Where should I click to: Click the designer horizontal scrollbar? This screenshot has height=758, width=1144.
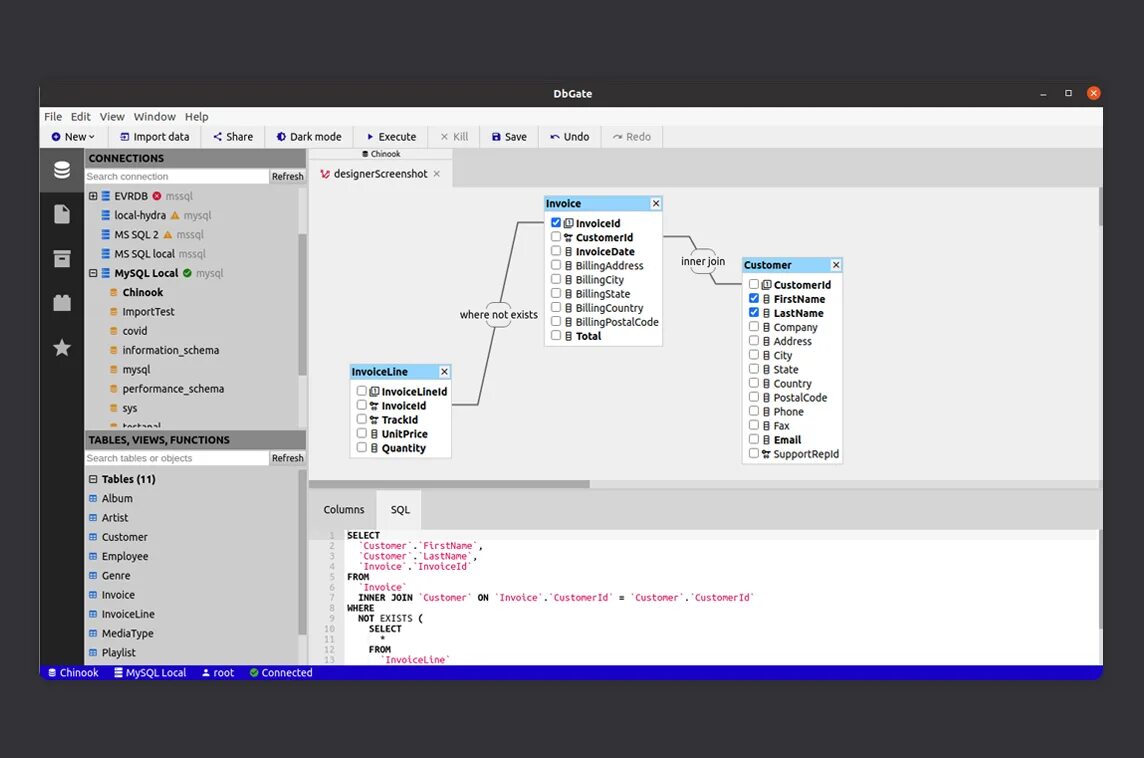449,484
